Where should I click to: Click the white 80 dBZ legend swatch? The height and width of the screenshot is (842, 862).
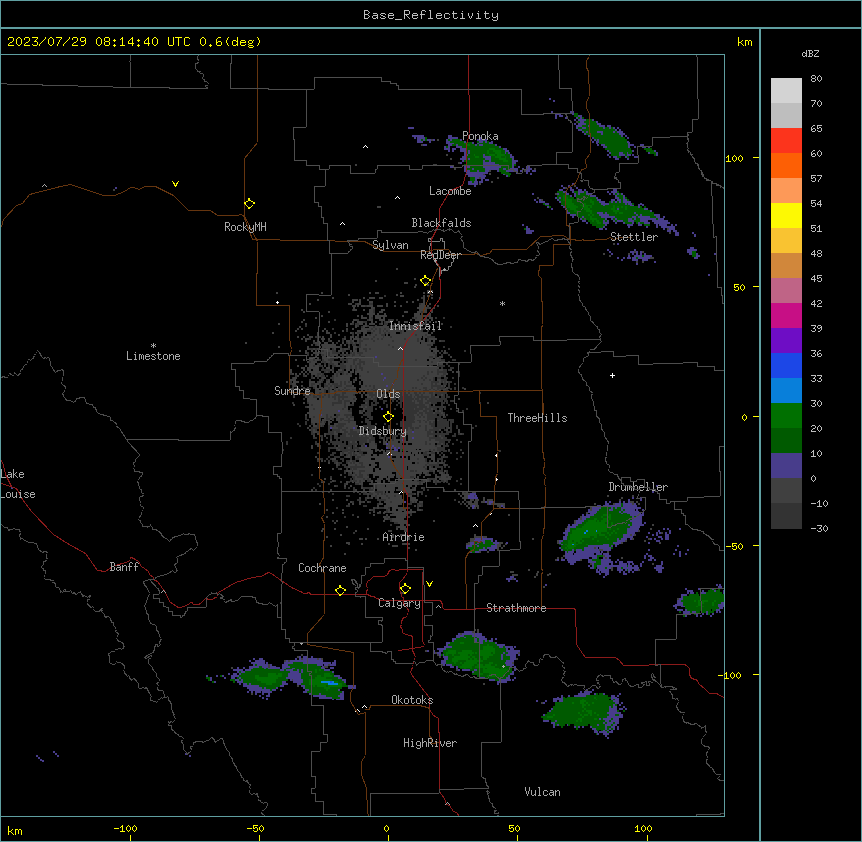(x=786, y=91)
